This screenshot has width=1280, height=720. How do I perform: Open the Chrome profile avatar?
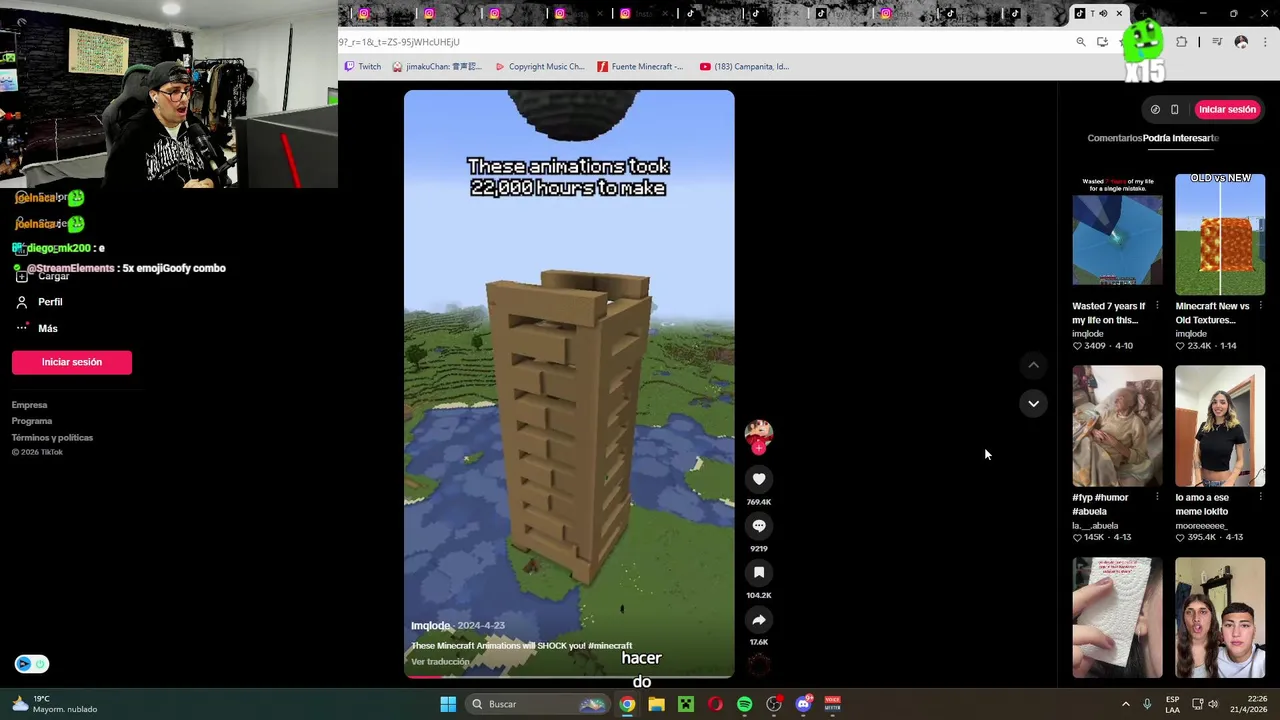1241,42
